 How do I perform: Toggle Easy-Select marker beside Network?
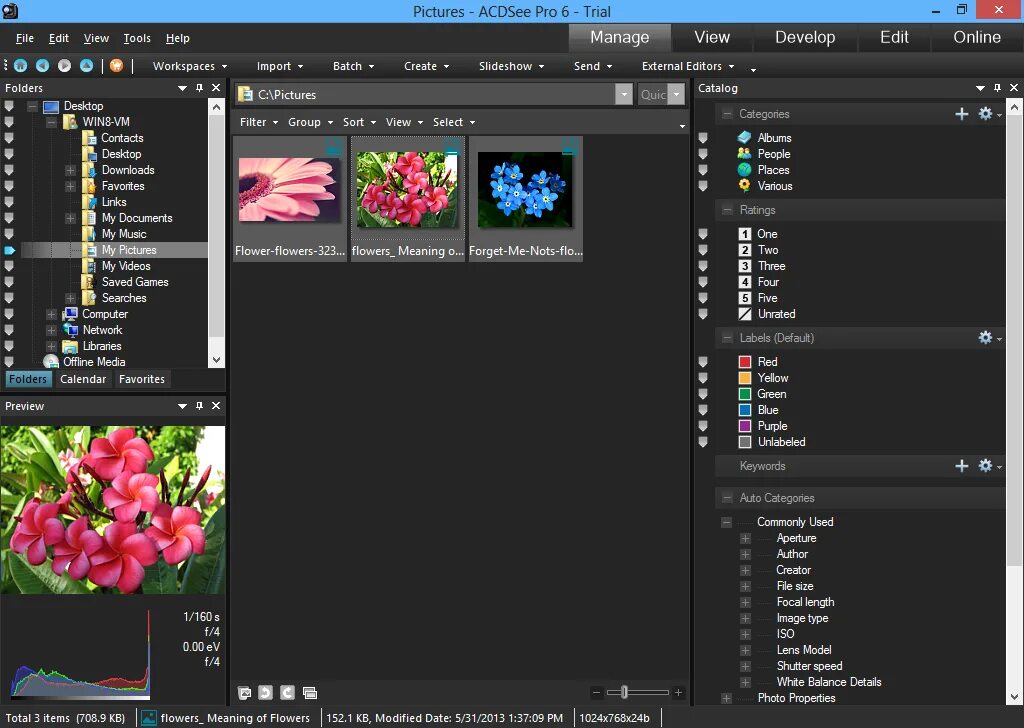click(8, 330)
